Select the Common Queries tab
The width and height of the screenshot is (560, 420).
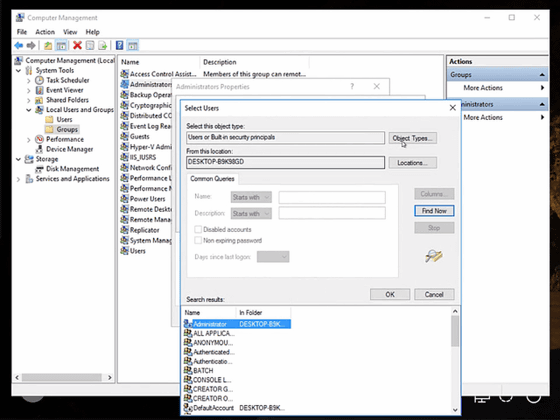pos(212,179)
